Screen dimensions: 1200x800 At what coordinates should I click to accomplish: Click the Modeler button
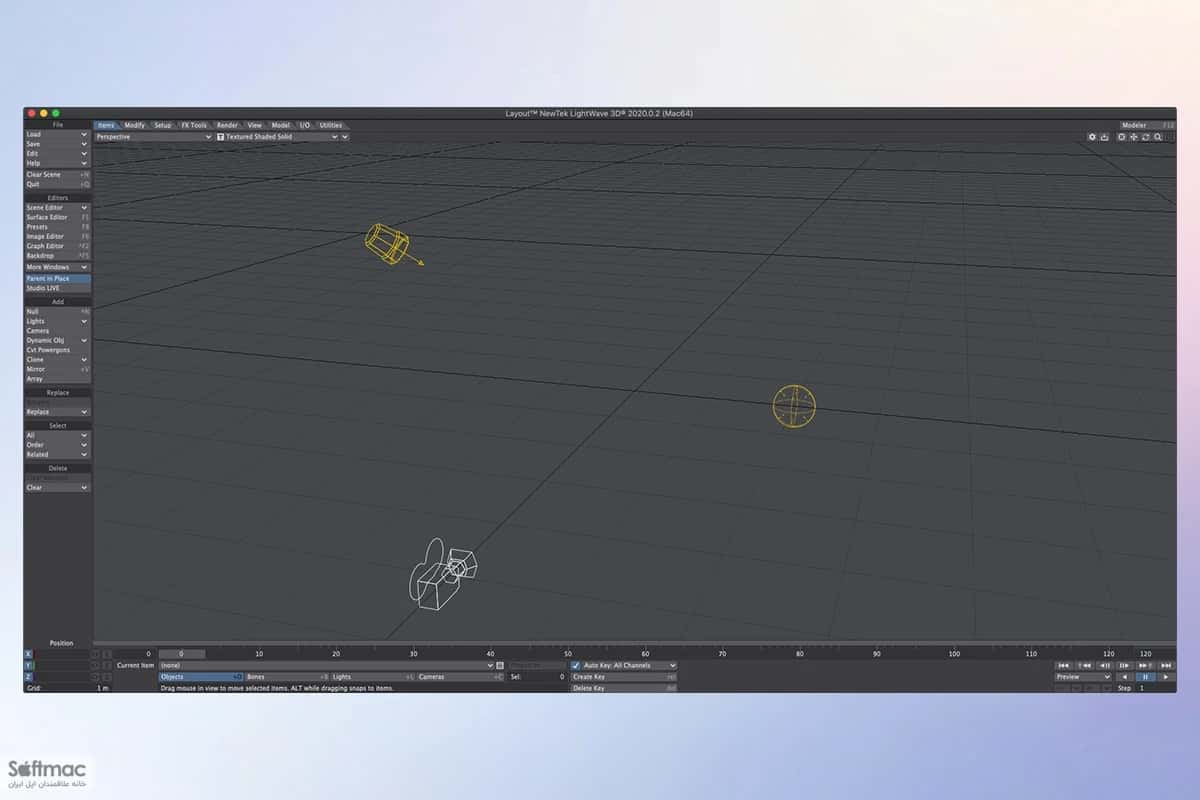[x=1147, y=125]
